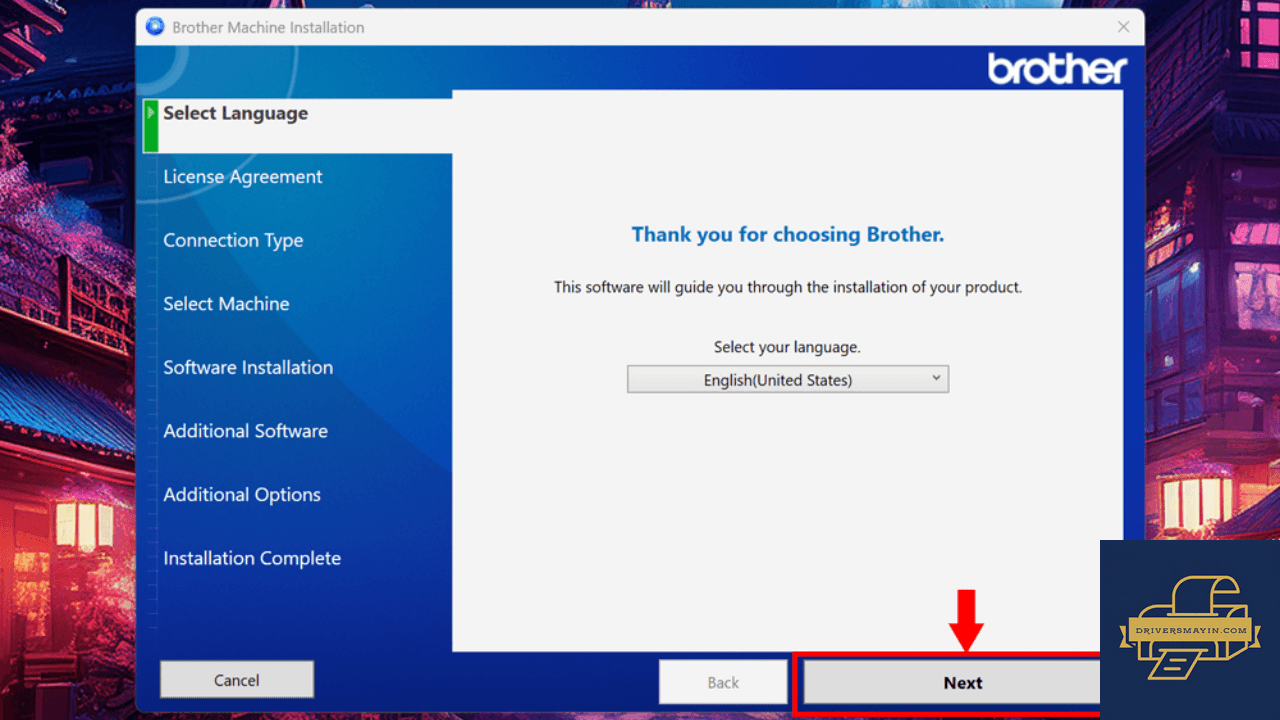Select Additional Software in the step list
Viewport: 1280px width, 720px height.
coord(245,431)
